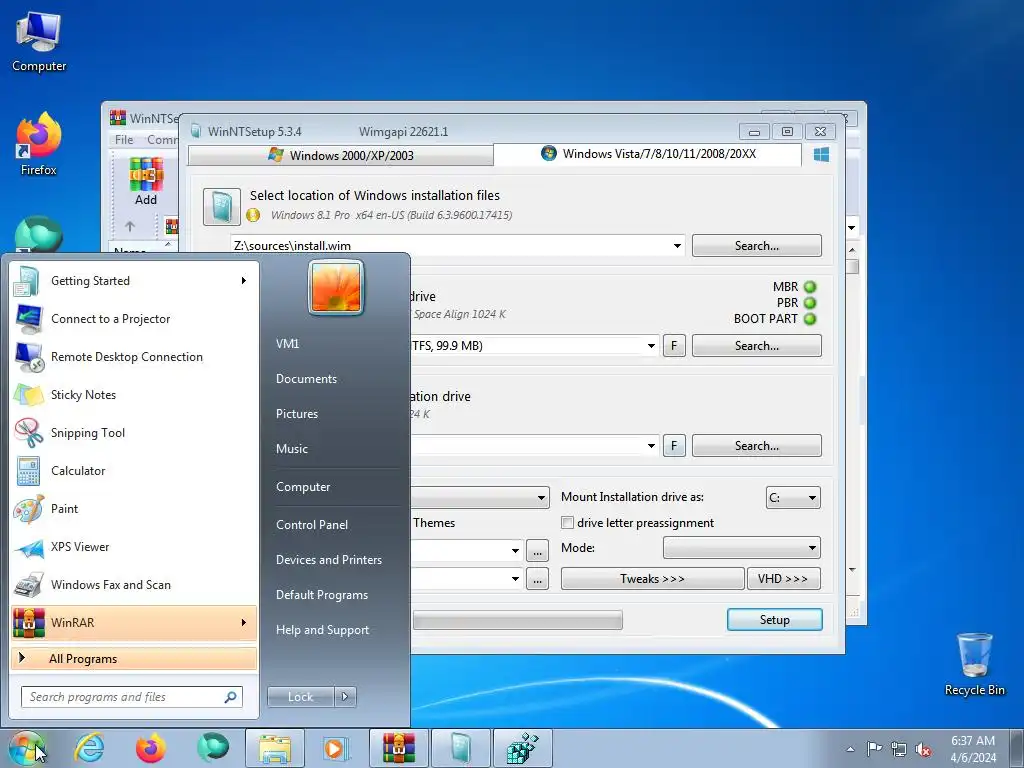Launch Sticky Notes
1024x768 pixels.
(x=134, y=394)
